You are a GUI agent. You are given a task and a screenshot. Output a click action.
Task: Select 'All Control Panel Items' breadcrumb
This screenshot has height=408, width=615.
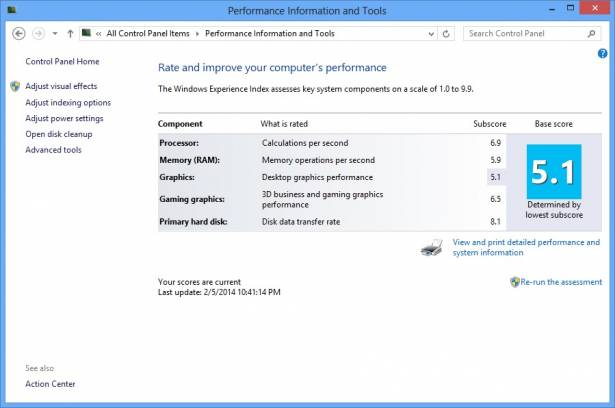[148, 33]
